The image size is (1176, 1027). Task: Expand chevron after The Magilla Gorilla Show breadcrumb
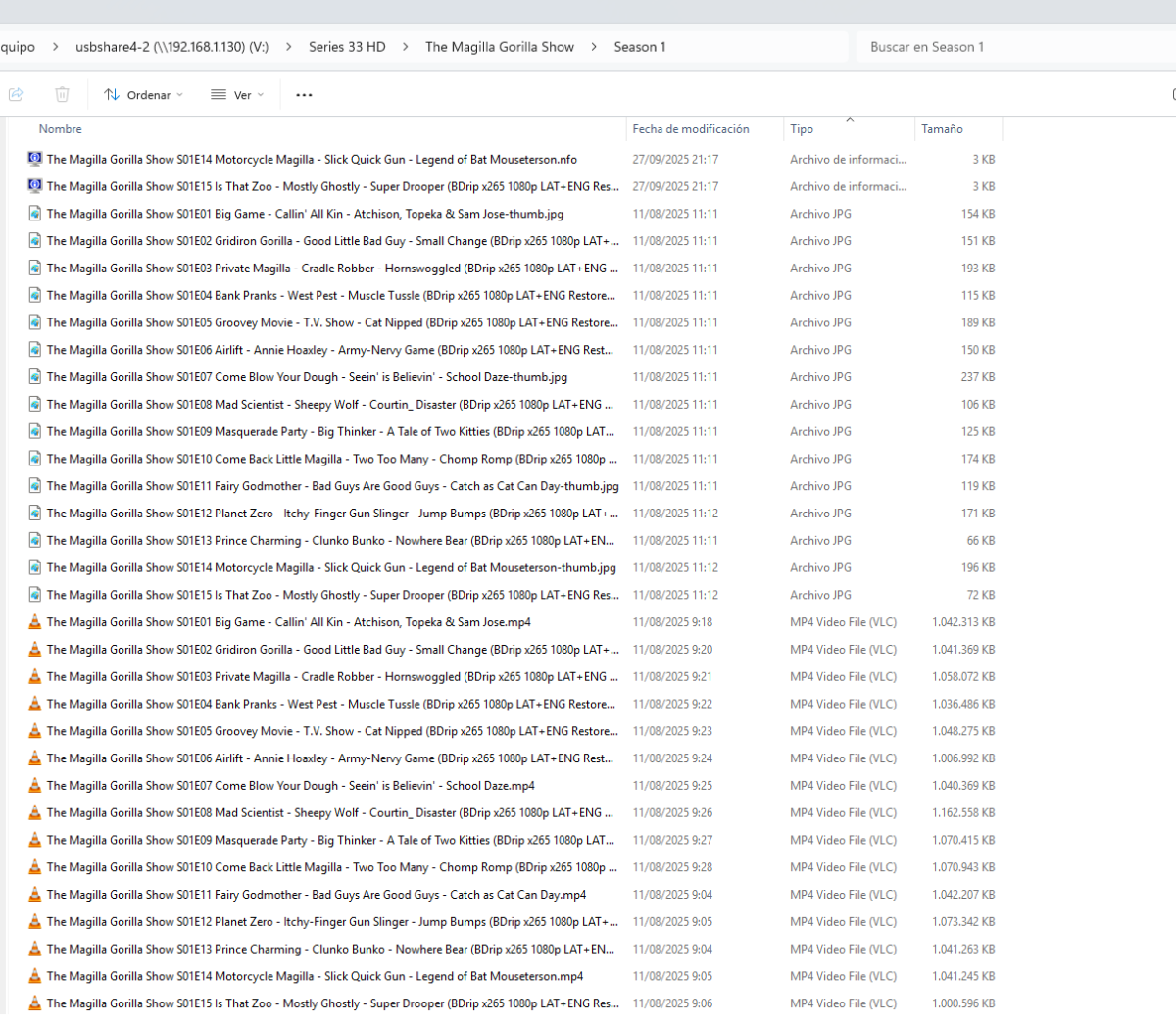tap(594, 47)
